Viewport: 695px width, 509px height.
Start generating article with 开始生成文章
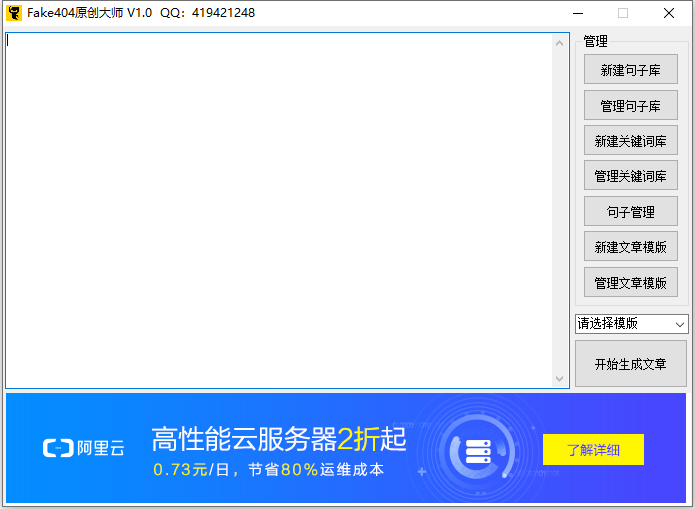(630, 364)
